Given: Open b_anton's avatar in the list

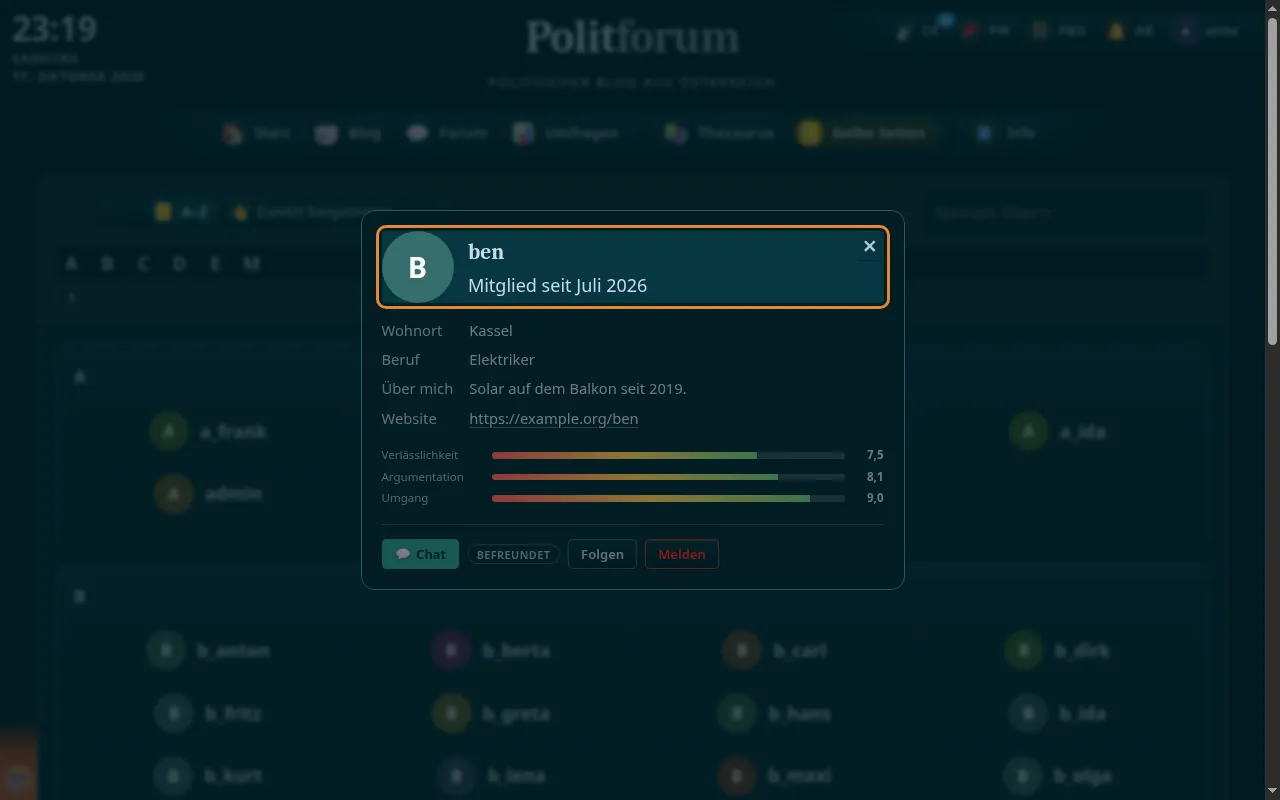Looking at the screenshot, I should click(166, 650).
